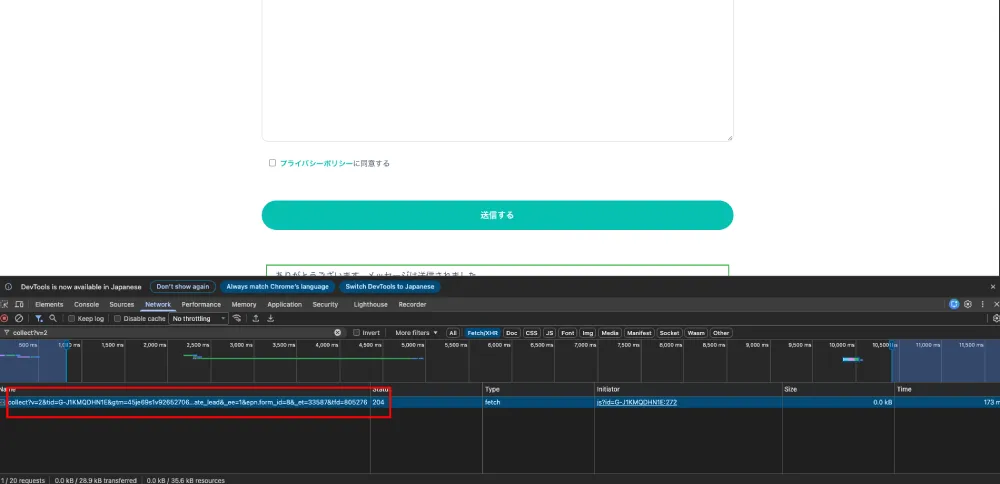
Task: Select the All request type filter
Action: (x=453, y=333)
